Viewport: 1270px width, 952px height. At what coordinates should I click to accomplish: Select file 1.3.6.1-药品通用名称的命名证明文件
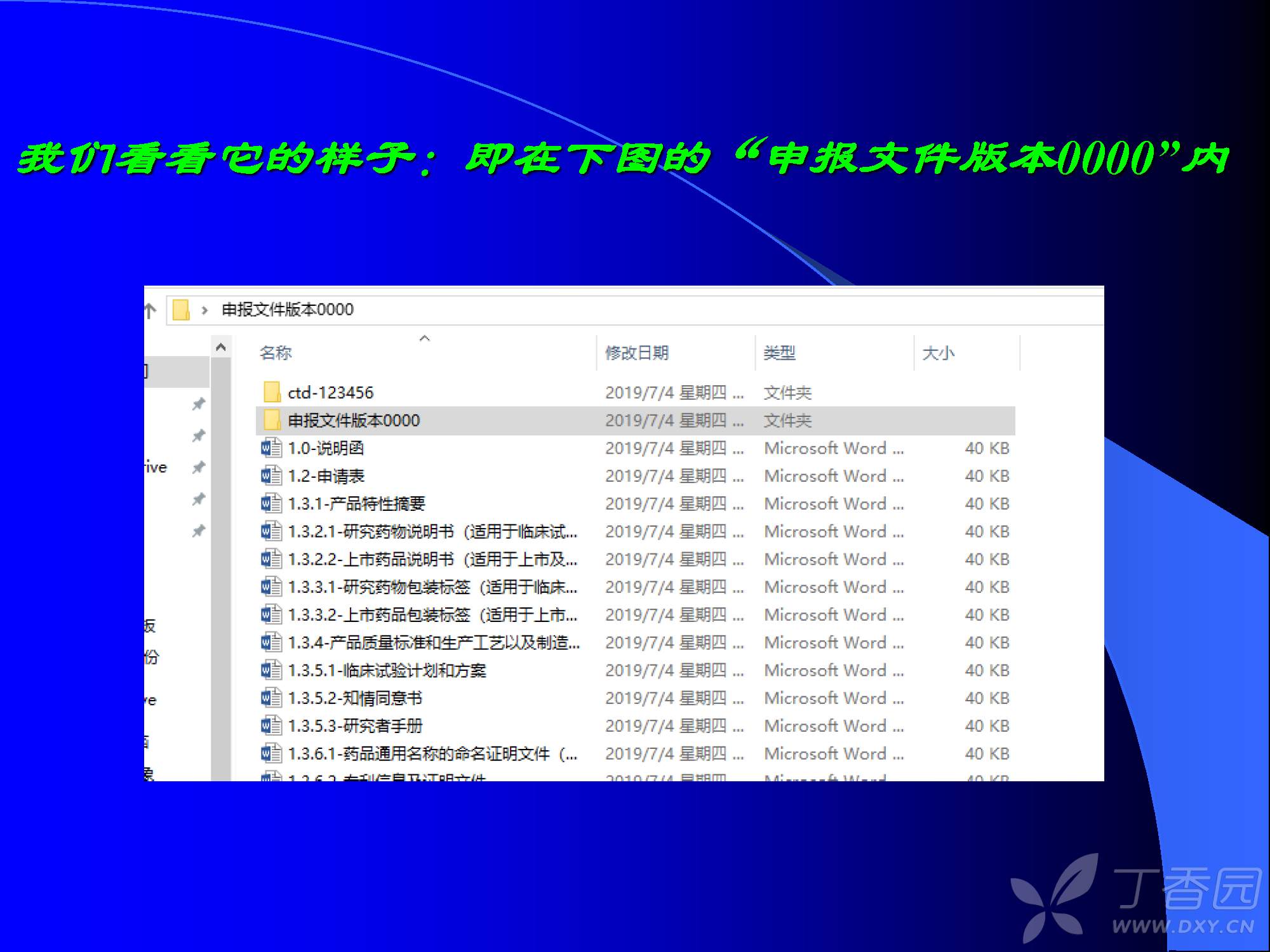(x=432, y=754)
